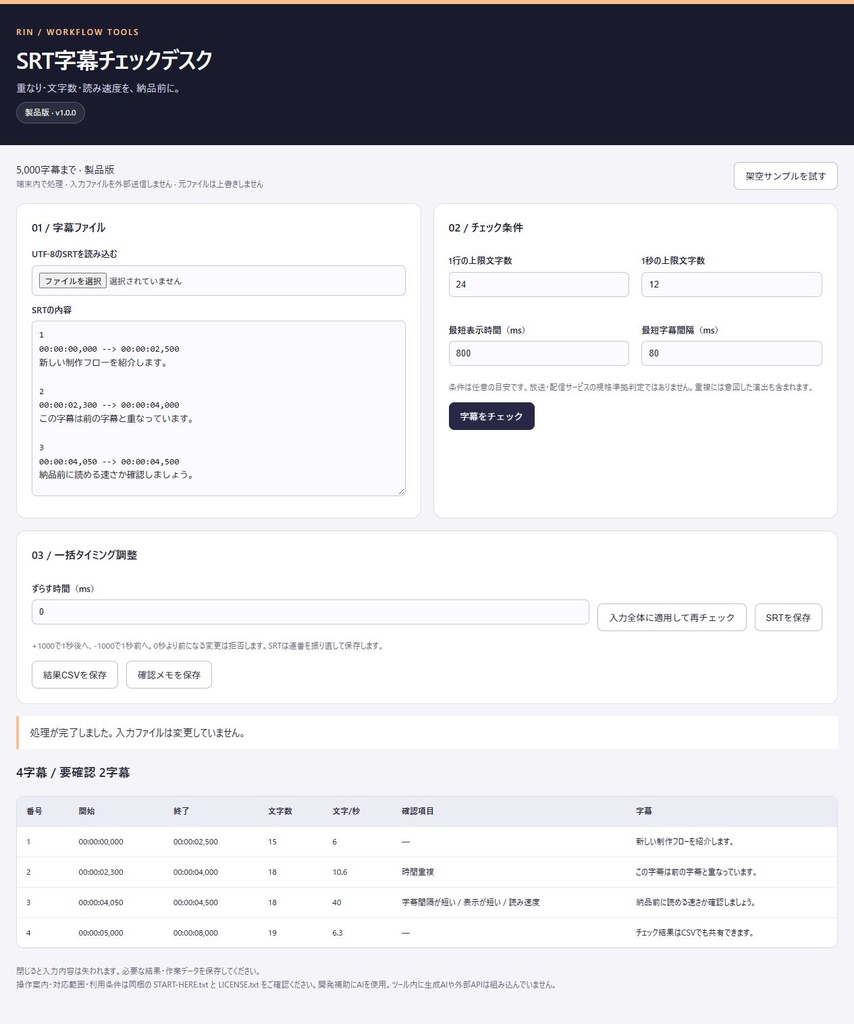Image resolution: width=854 pixels, height=1024 pixels.
Task: Click the 架空サンプルを試す button
Action: click(x=785, y=176)
